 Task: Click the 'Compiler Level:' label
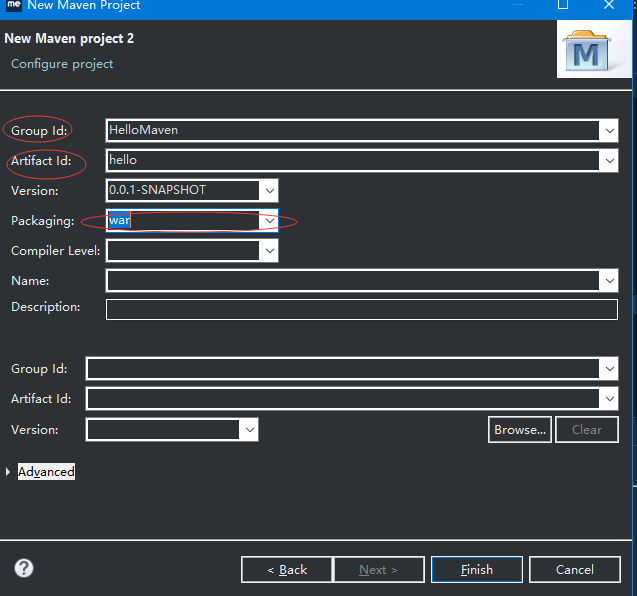tap(56, 251)
